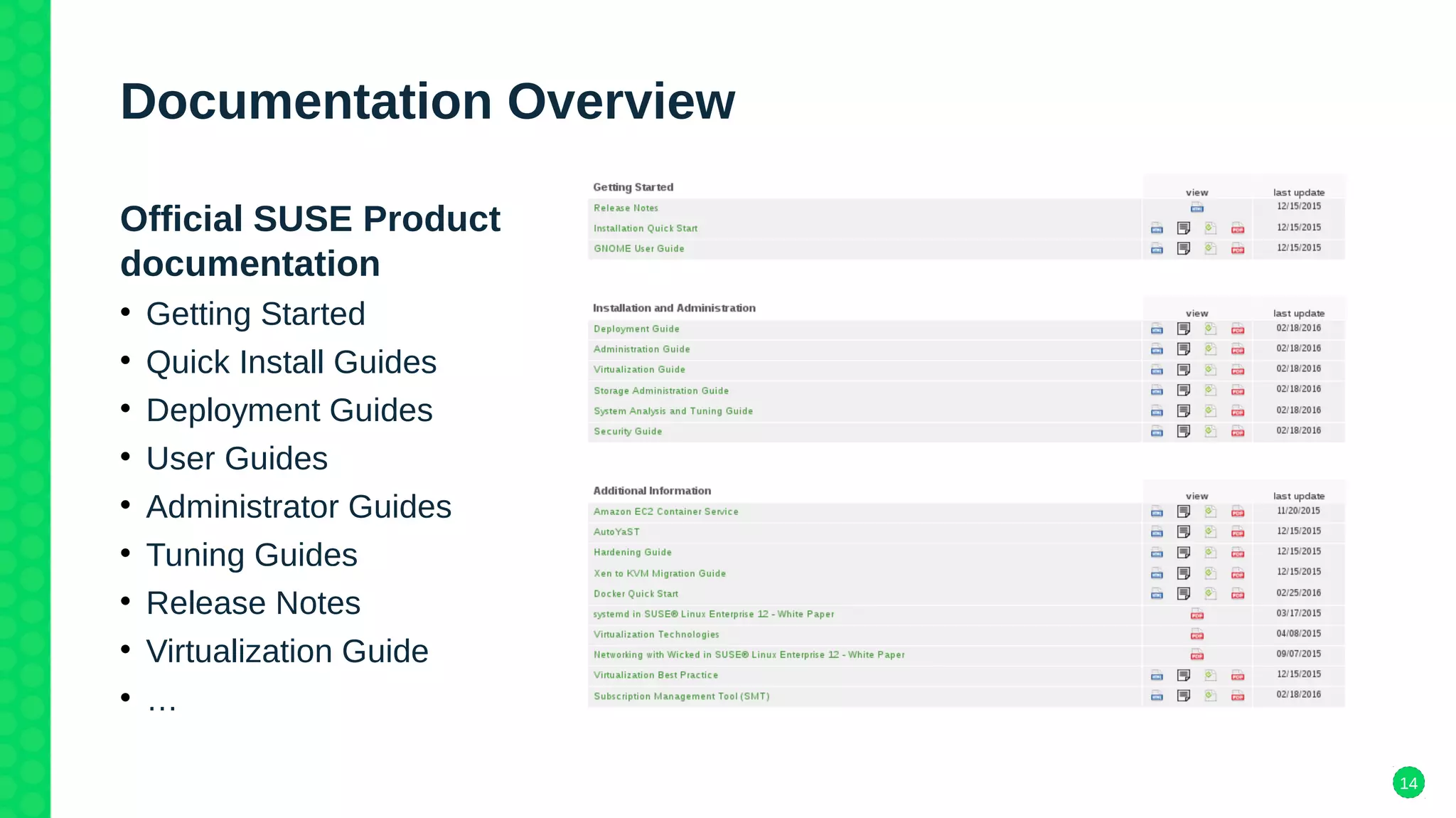Open the Installation Quick Start link
Viewport: 1456px width, 818px height.
[646, 228]
